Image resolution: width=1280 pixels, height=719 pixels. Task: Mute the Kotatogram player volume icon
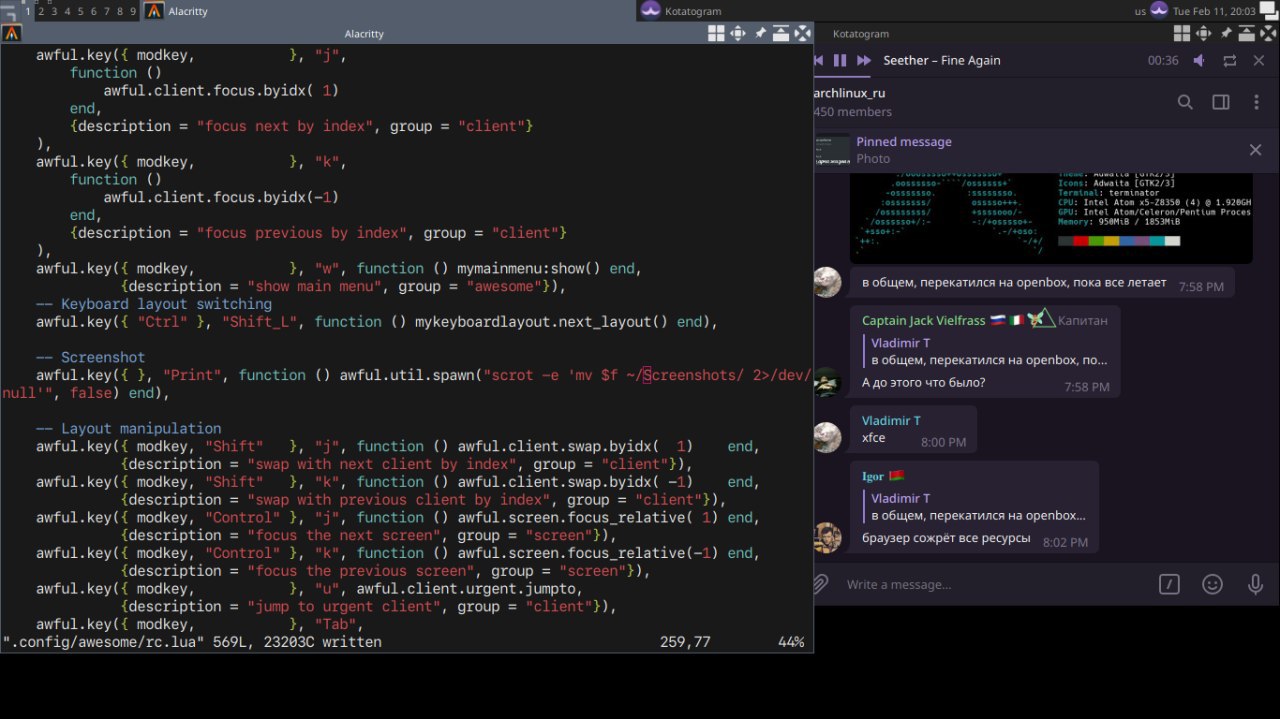point(1199,61)
